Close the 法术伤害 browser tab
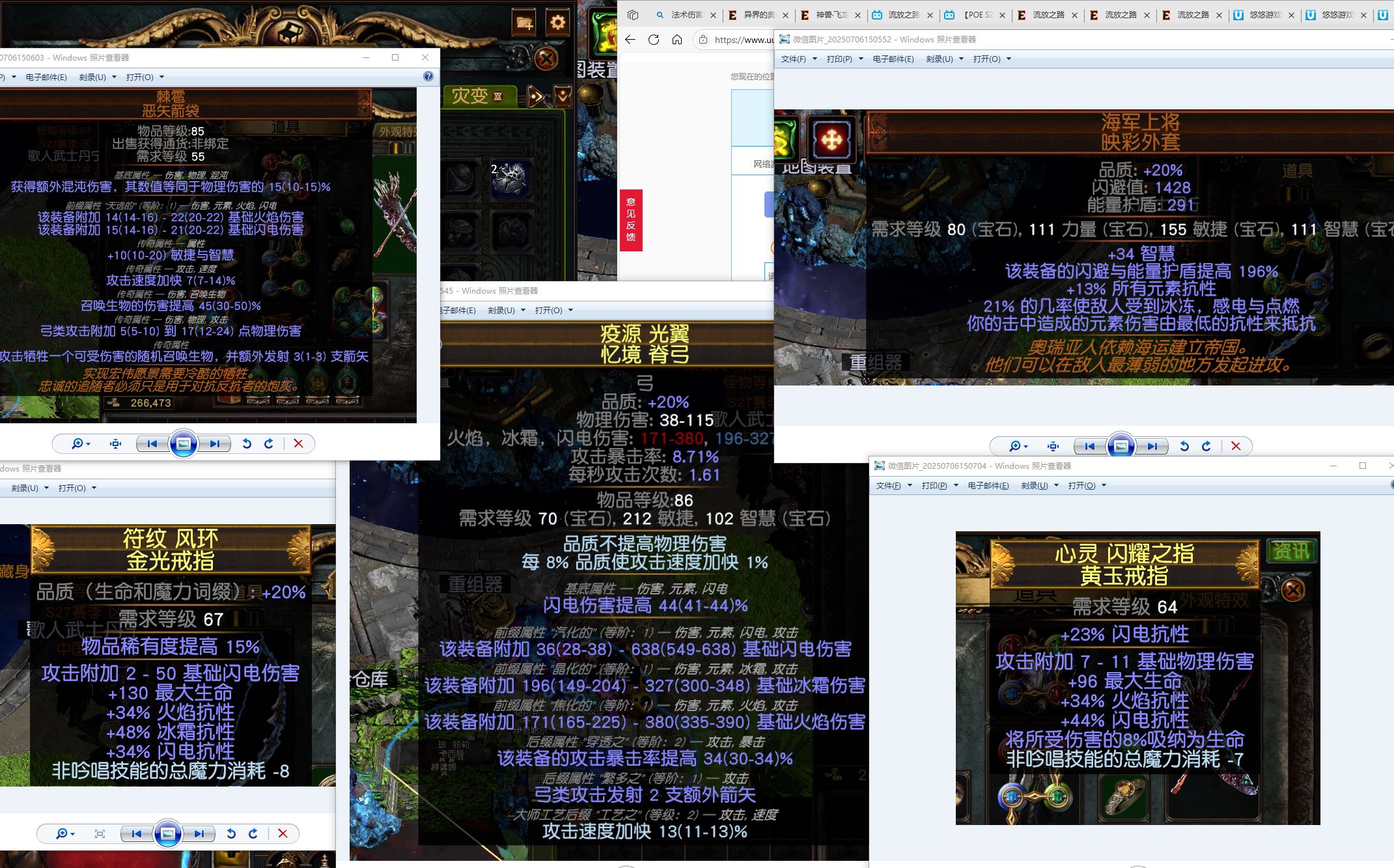The image size is (1394, 868). 713,15
